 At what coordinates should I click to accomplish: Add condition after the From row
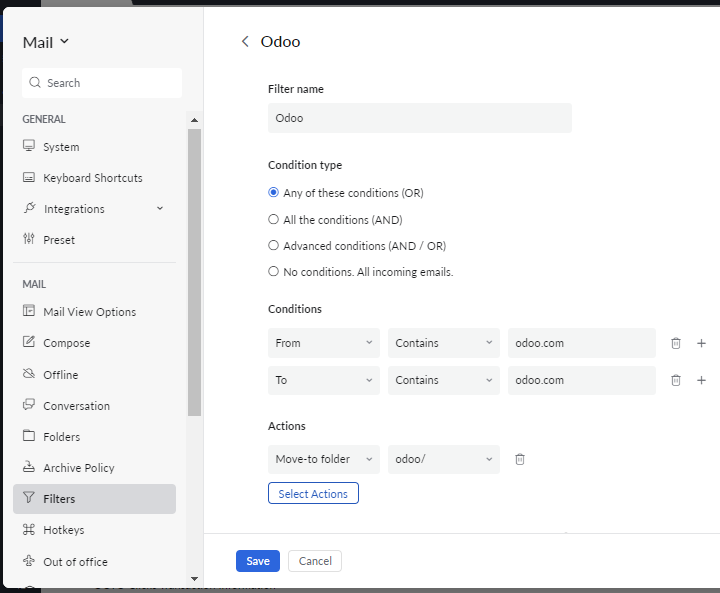point(701,343)
